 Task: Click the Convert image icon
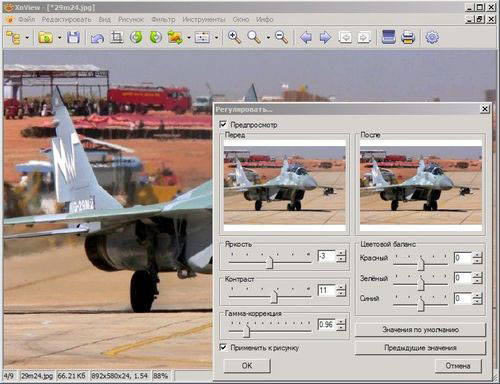pos(175,38)
